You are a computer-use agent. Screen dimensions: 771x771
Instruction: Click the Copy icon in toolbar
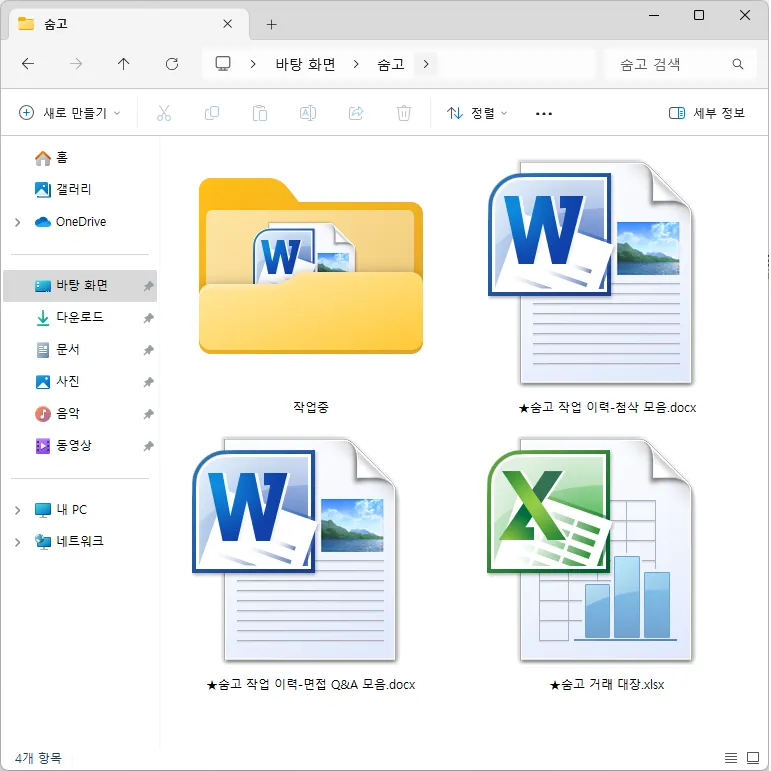tap(211, 113)
